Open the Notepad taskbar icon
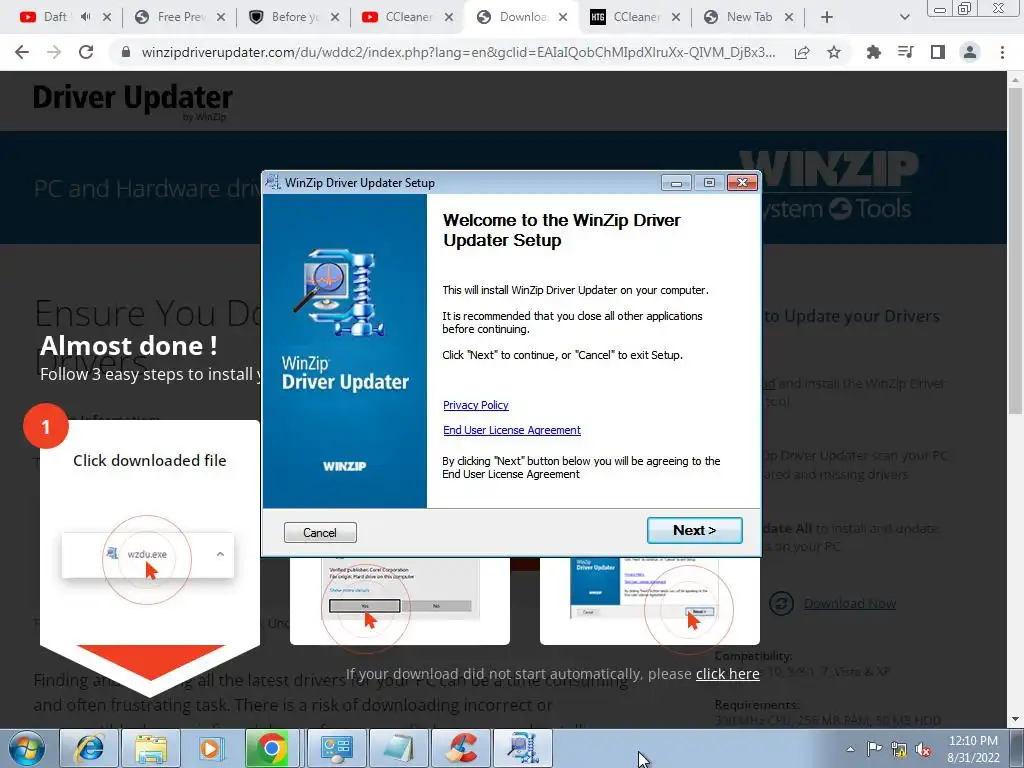Viewport: 1024px width, 768px height. click(x=398, y=748)
